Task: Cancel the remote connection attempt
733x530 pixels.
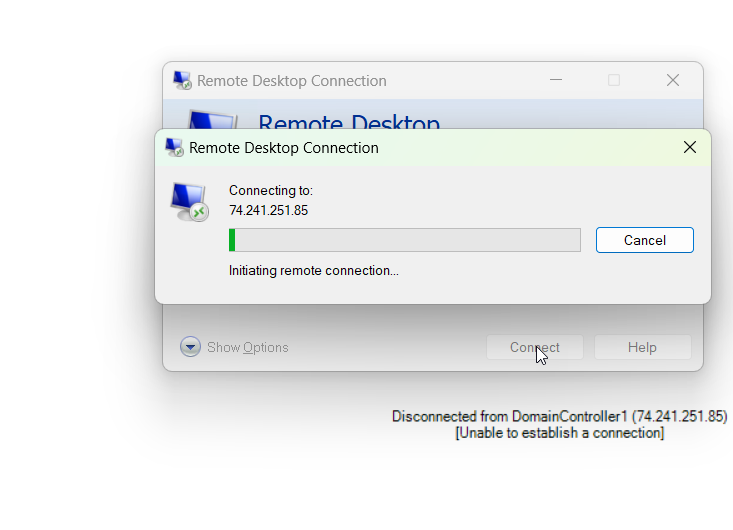Action: point(645,240)
